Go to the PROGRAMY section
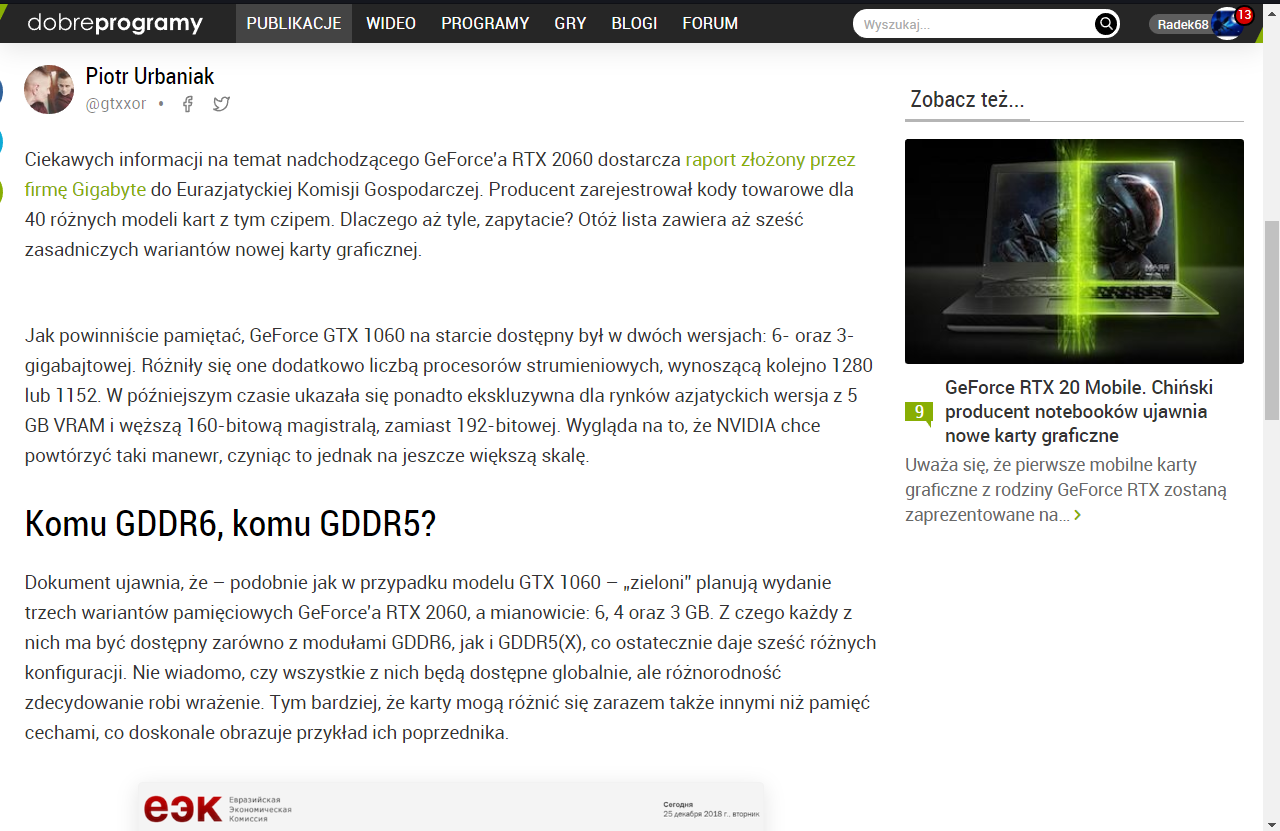Viewport: 1280px width, 831px height. click(x=485, y=23)
